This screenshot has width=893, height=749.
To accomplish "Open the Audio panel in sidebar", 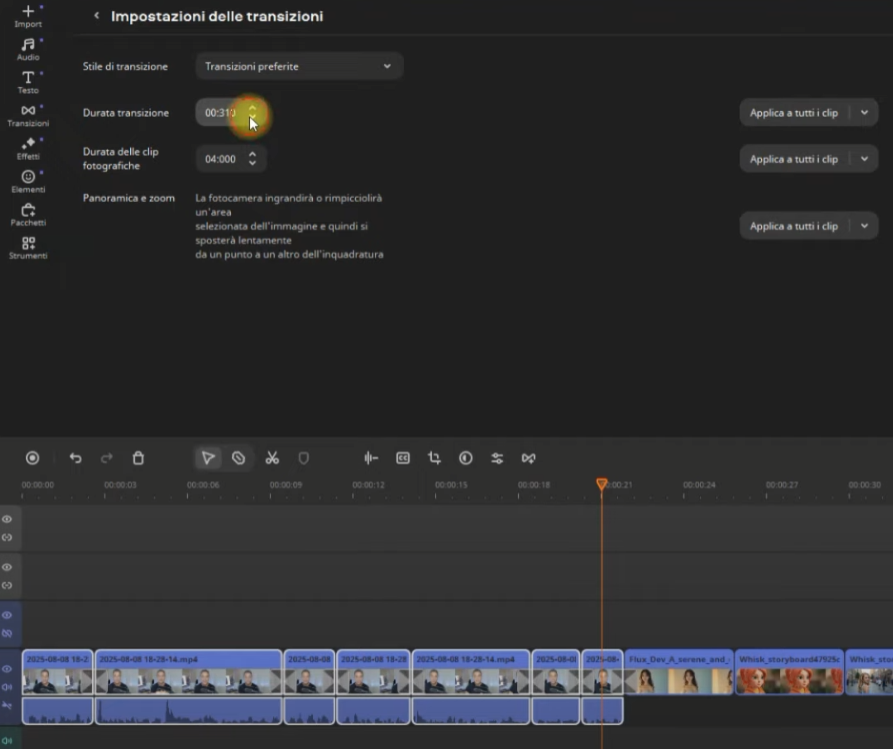I will [x=28, y=49].
